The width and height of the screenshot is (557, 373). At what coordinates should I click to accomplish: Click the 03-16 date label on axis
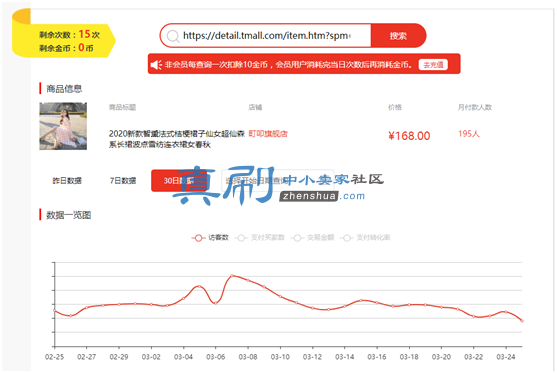tap(377, 357)
